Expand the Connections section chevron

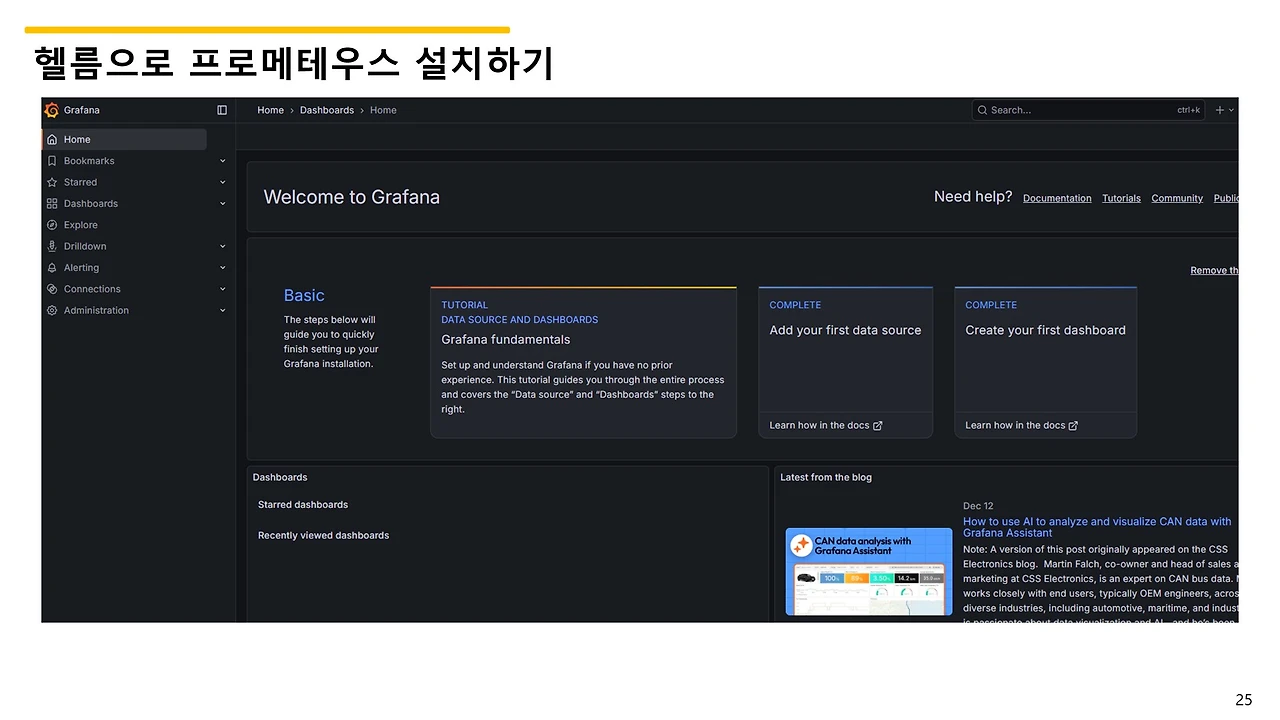coord(223,289)
